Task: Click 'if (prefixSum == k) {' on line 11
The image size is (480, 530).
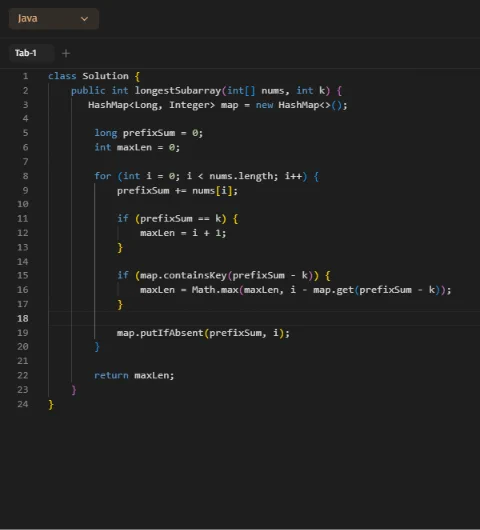Action: tap(178, 219)
